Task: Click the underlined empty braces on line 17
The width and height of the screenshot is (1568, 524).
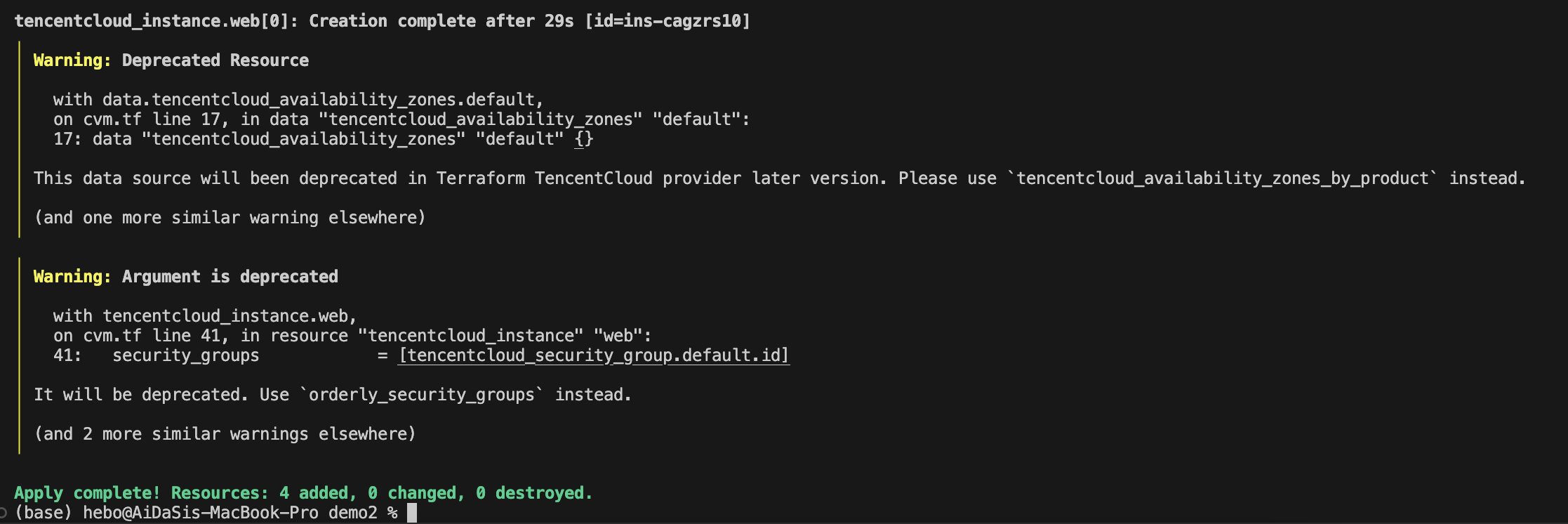Action: [x=584, y=139]
